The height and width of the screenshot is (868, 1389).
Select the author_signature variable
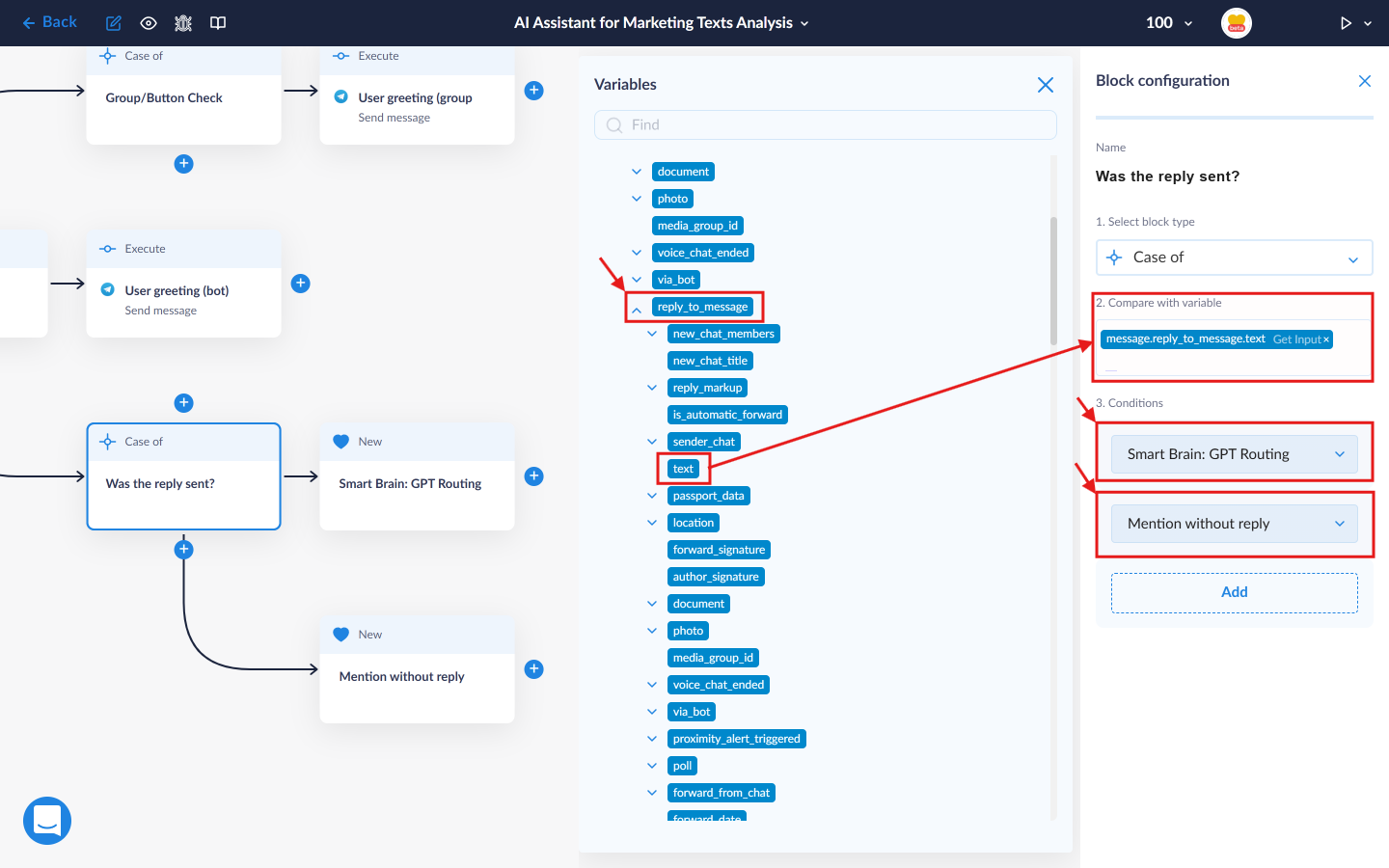pos(716,577)
